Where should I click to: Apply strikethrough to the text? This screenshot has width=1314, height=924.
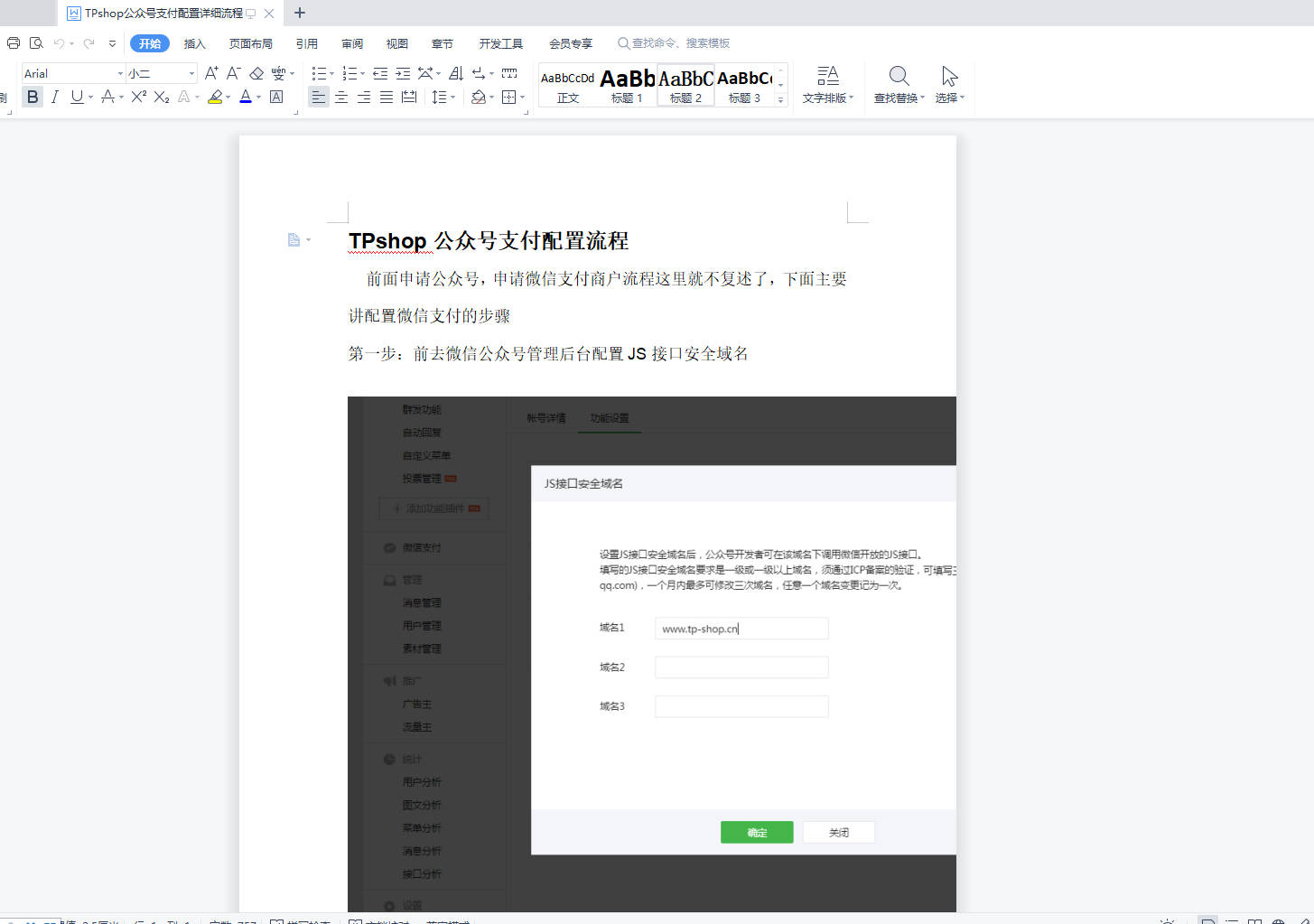coord(107,97)
